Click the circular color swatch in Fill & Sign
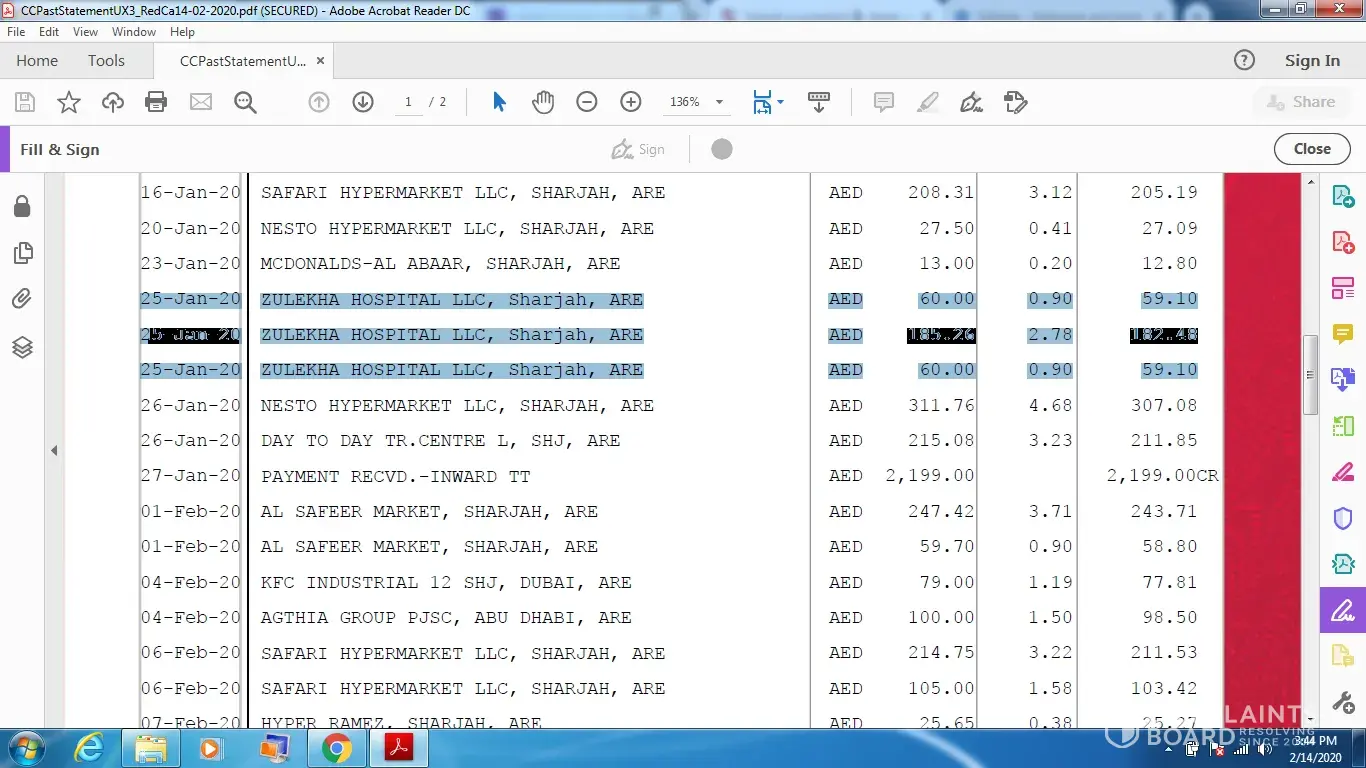The image size is (1366, 768). tap(721, 149)
